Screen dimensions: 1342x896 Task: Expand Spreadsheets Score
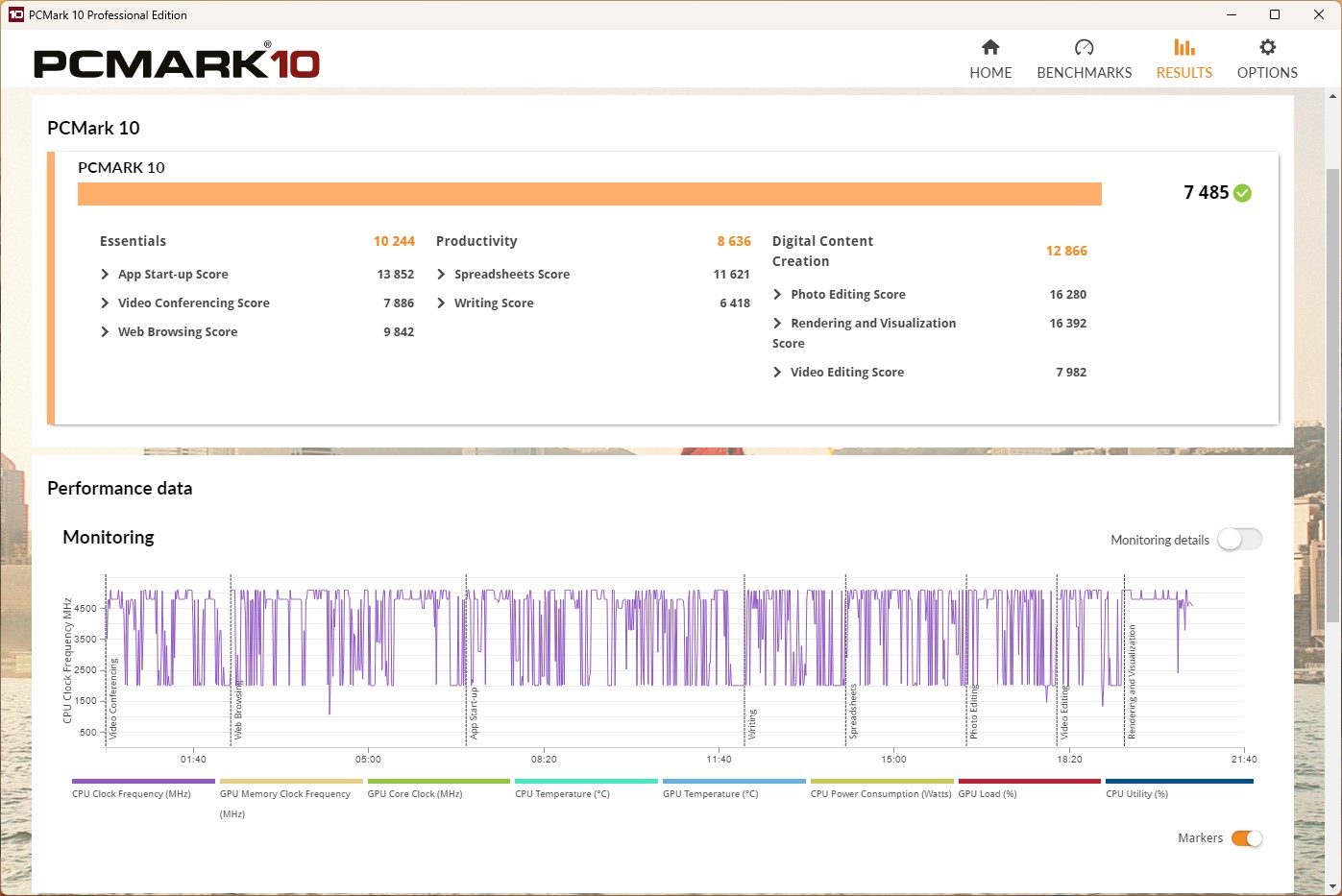pyautogui.click(x=441, y=275)
